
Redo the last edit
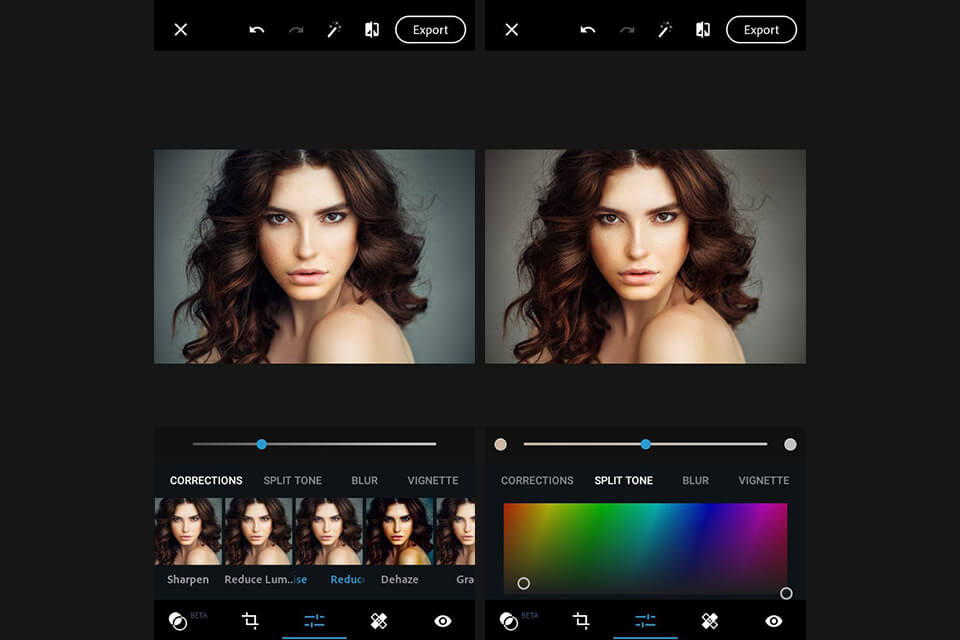(295, 29)
